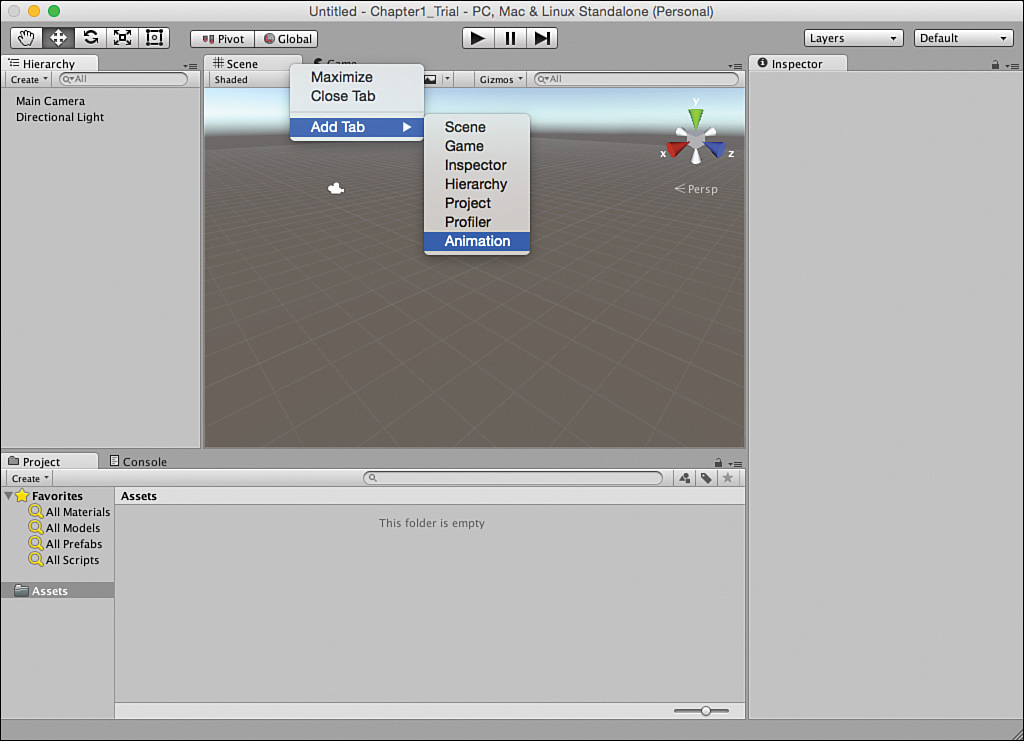
Task: Select the Move tool
Action: tap(58, 38)
